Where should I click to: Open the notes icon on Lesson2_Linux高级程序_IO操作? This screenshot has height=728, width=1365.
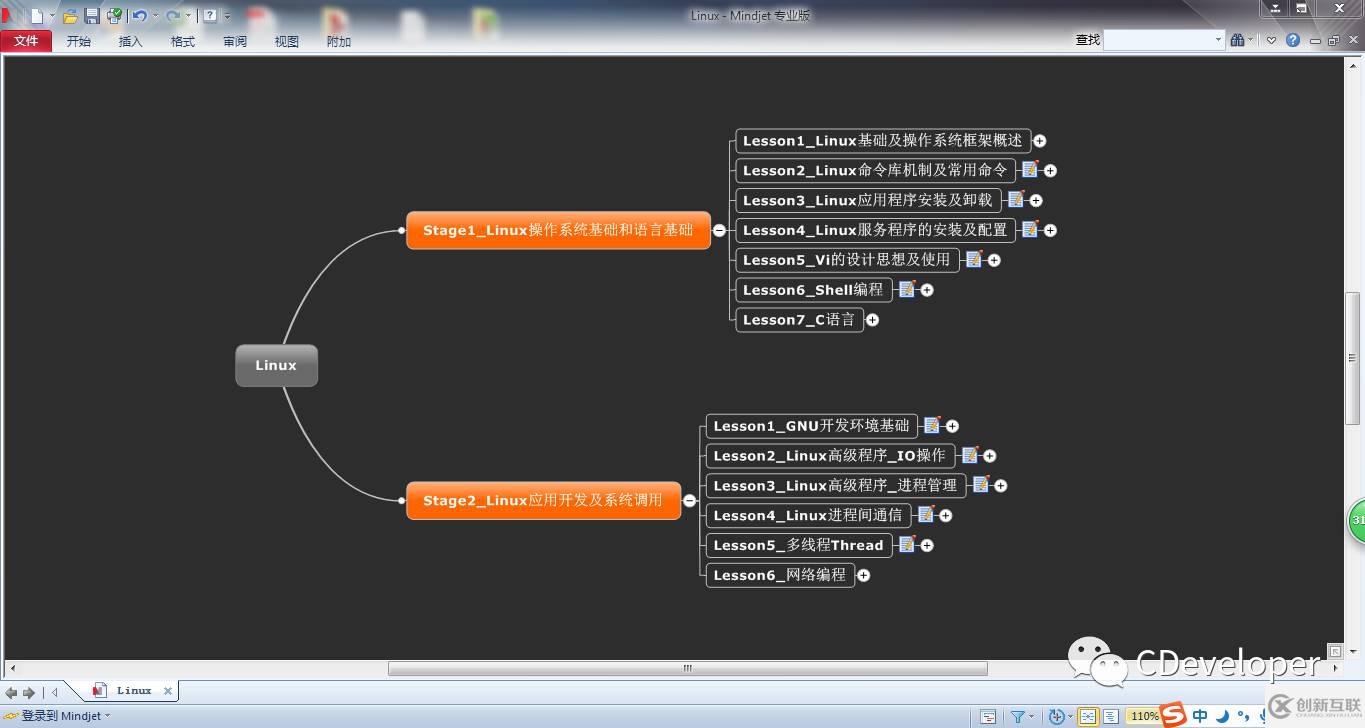pos(969,455)
